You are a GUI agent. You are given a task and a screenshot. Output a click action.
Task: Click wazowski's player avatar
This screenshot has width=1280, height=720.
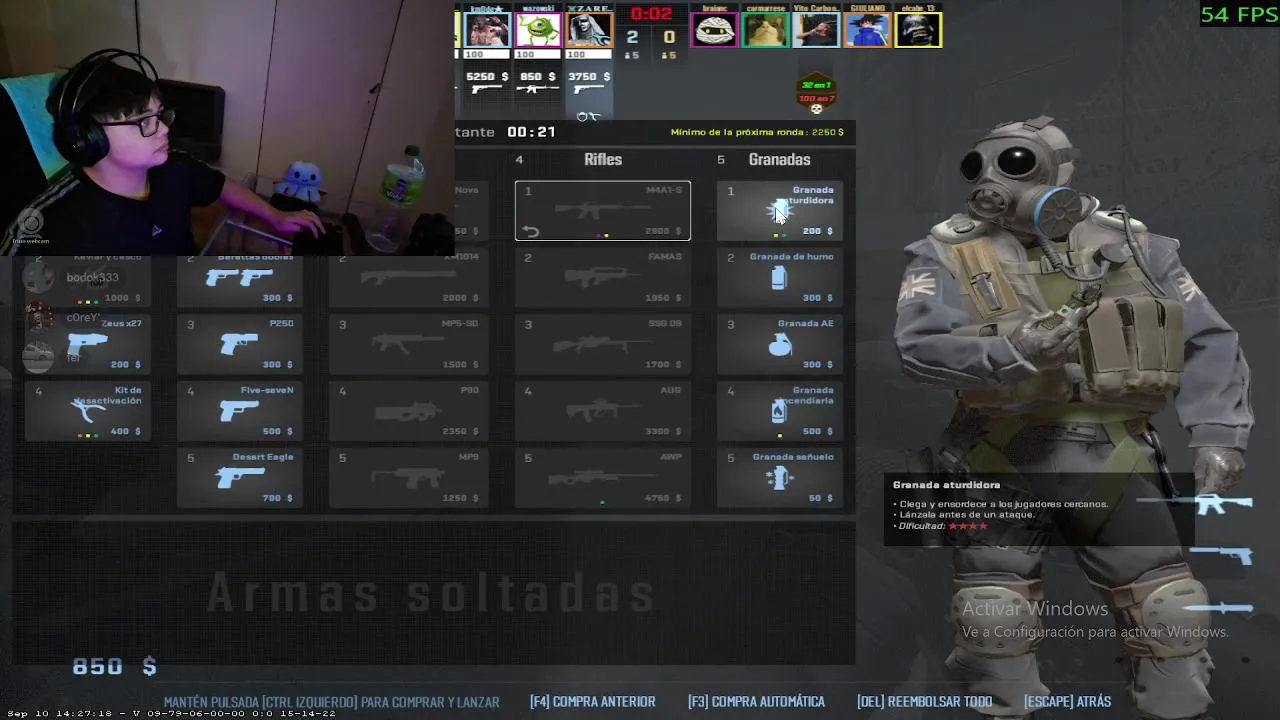[x=538, y=30]
